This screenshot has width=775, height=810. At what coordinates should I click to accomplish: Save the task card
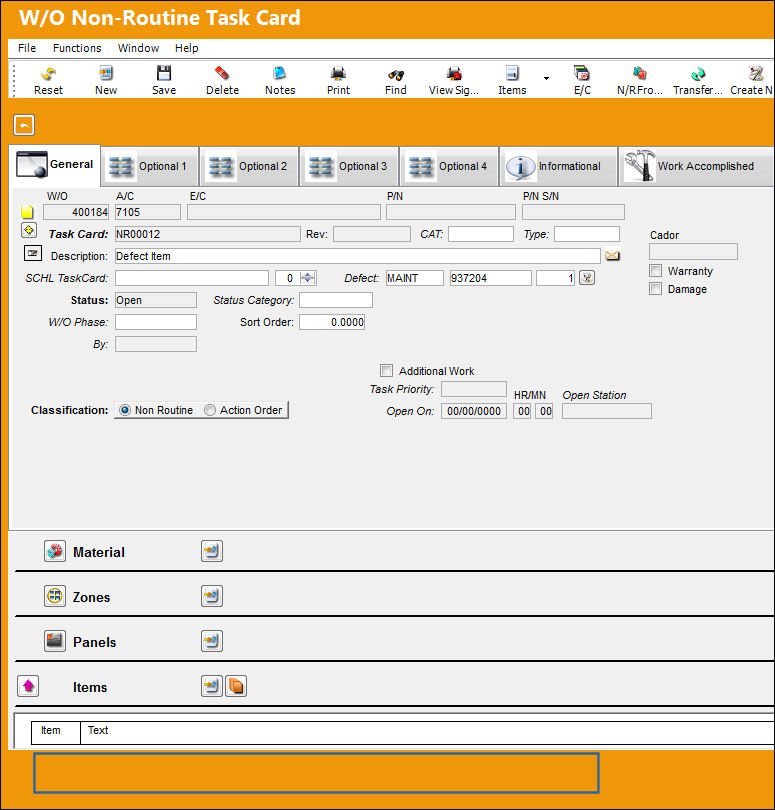164,80
